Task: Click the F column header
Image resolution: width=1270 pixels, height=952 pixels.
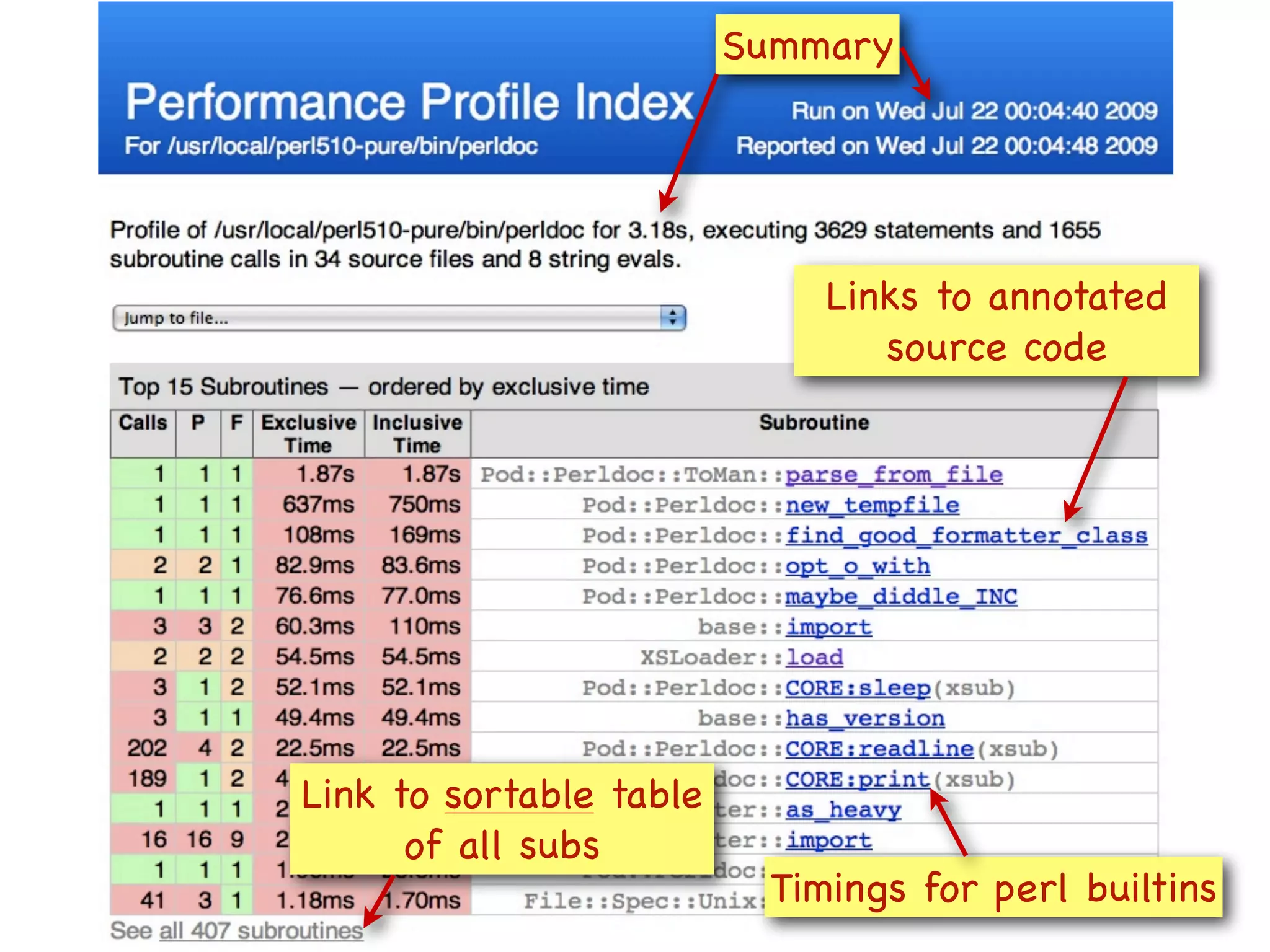Action: click(237, 433)
